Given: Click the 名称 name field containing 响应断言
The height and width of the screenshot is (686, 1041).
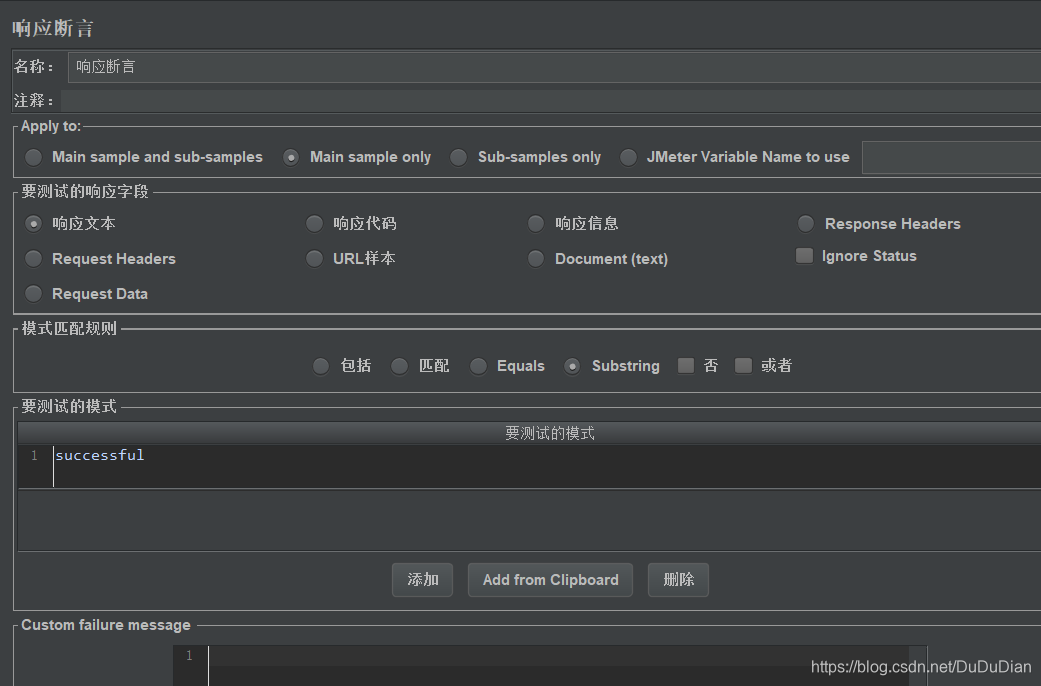Looking at the screenshot, I should click(x=554, y=66).
